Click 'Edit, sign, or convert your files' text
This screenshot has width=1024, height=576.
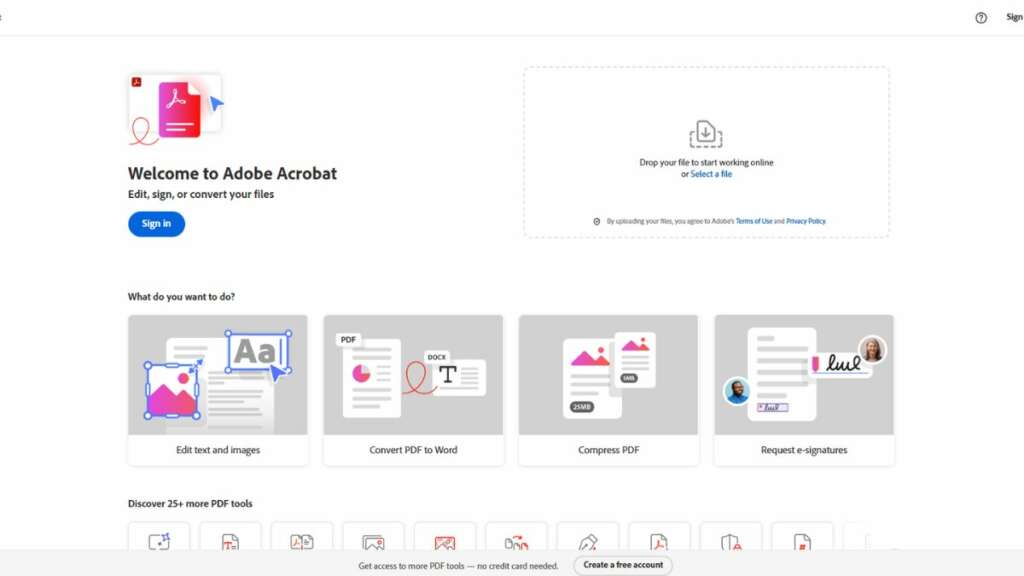coord(201,195)
